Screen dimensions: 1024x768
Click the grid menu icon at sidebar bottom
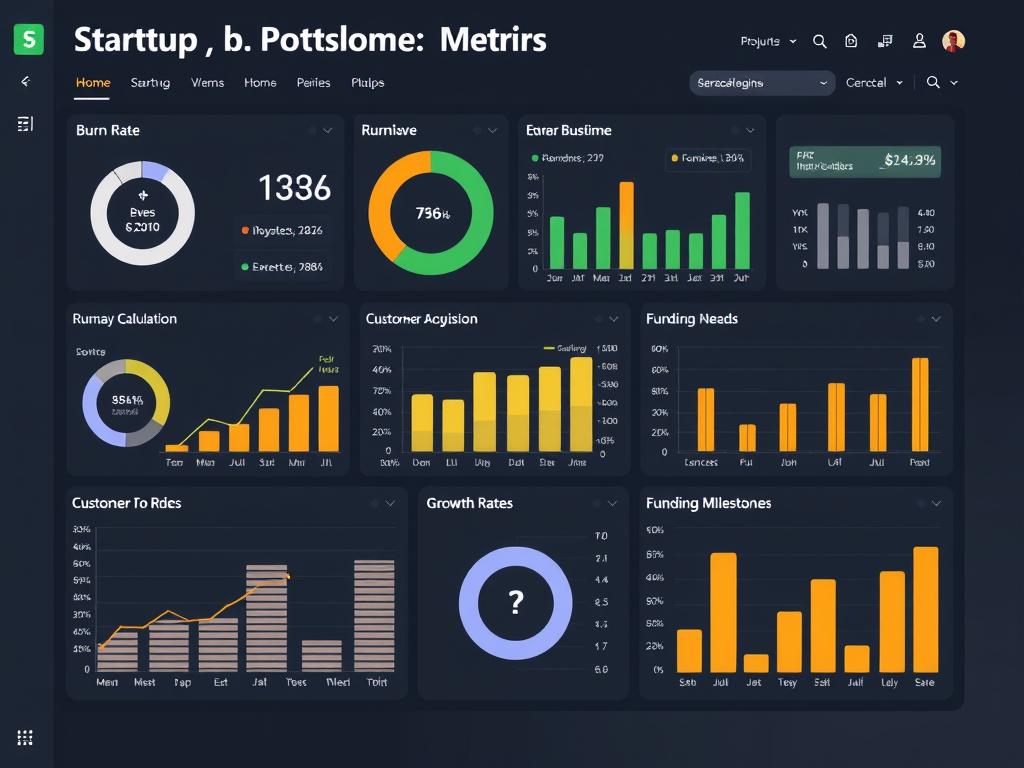click(x=26, y=738)
